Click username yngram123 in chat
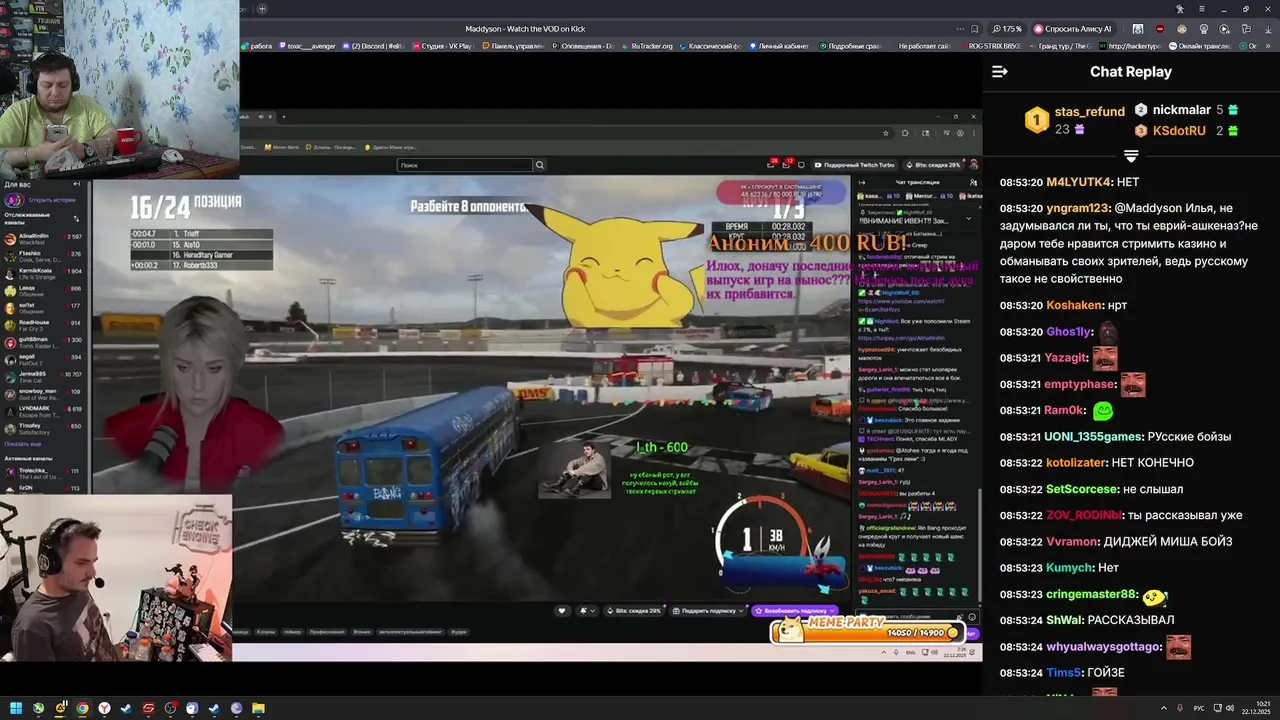Image resolution: width=1280 pixels, height=720 pixels. (x=1078, y=208)
